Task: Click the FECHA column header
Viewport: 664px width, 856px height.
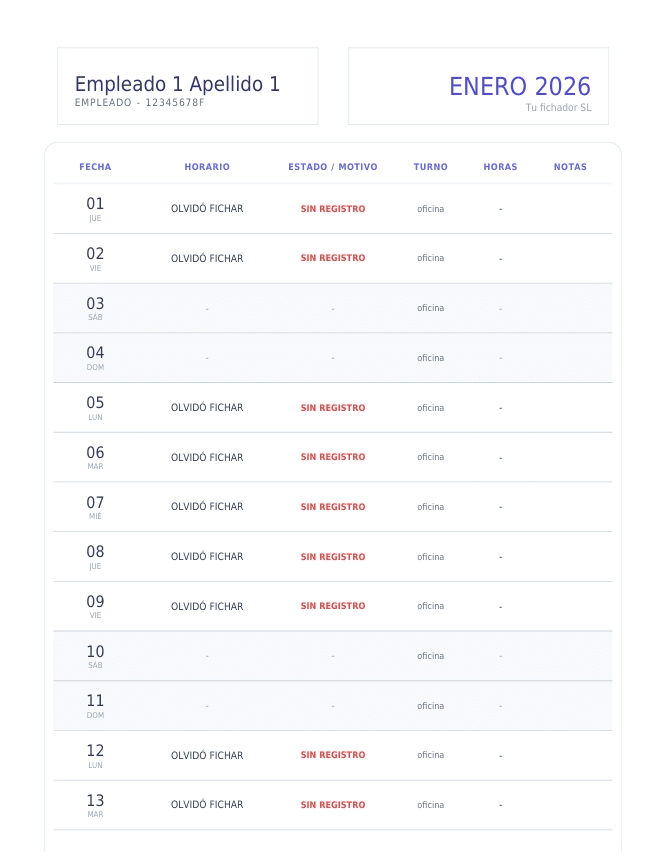Action: [x=95, y=167]
